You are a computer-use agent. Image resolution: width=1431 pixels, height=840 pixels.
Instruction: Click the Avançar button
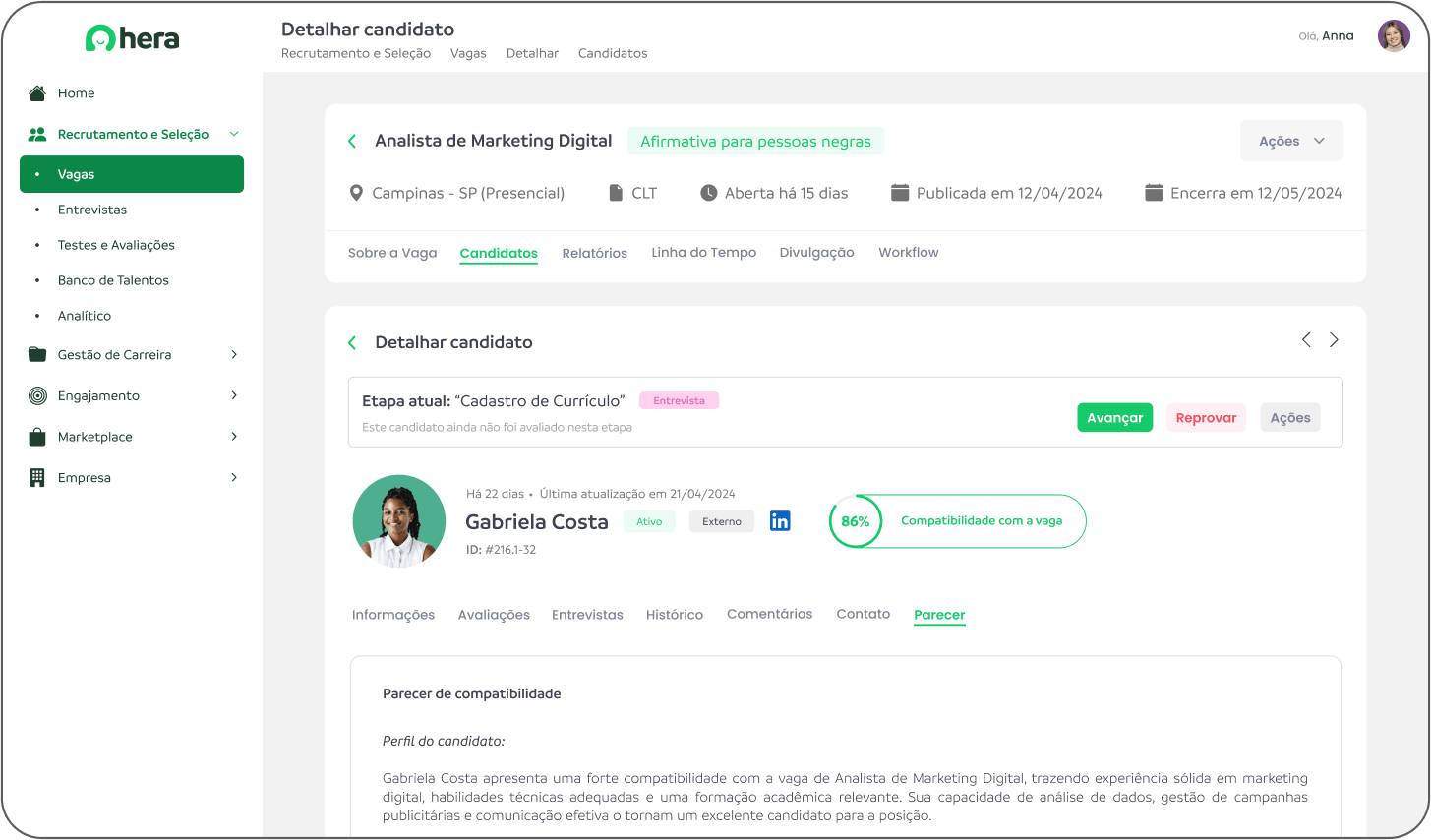[1114, 418]
